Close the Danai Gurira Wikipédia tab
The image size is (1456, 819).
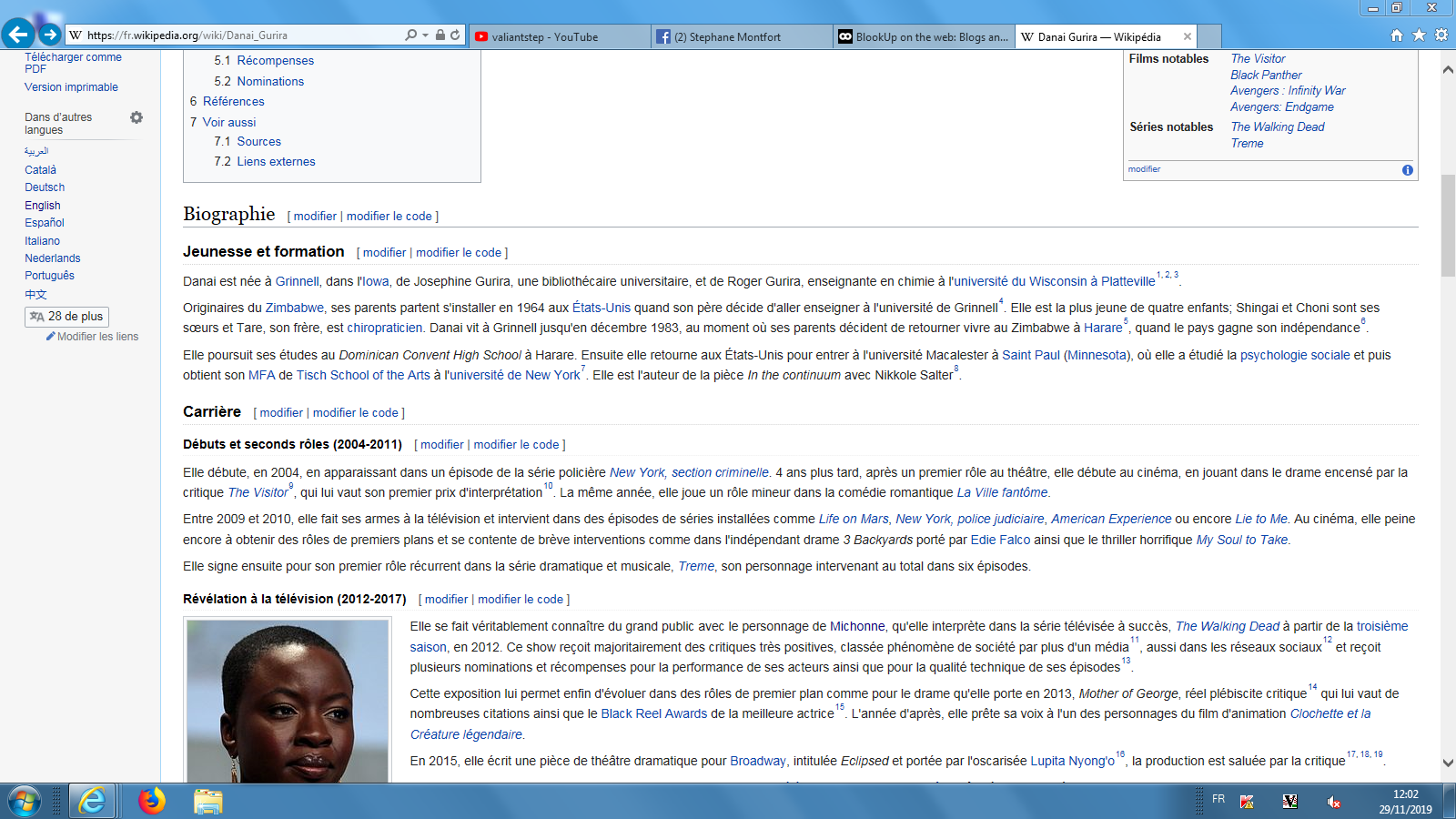(1187, 36)
